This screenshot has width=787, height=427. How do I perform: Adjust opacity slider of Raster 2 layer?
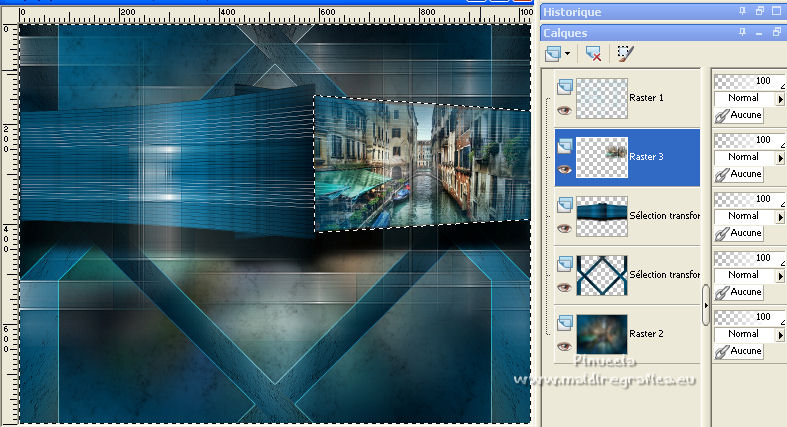tap(749, 317)
